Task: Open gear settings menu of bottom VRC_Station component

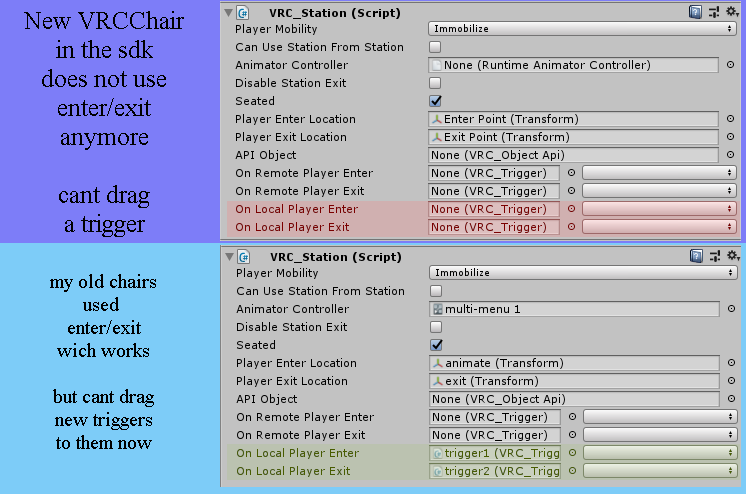Action: (x=733, y=256)
